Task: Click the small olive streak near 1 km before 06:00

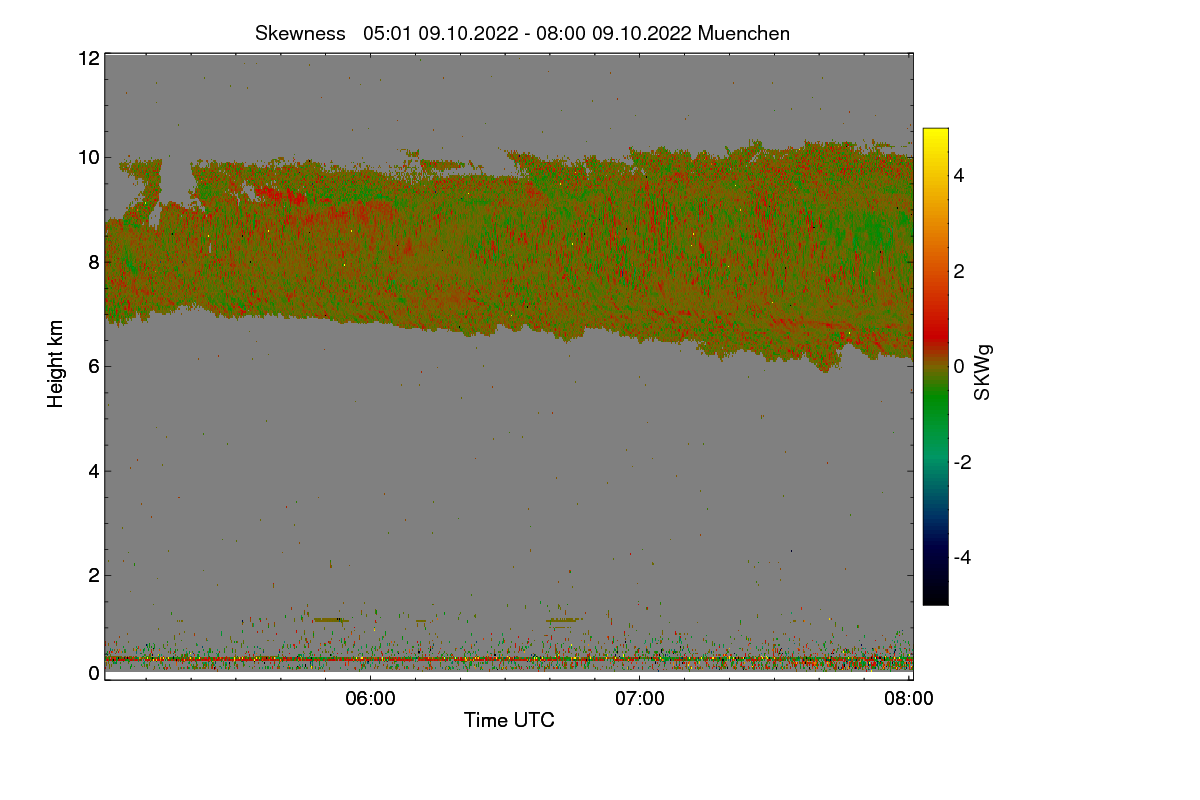Action: click(x=331, y=620)
